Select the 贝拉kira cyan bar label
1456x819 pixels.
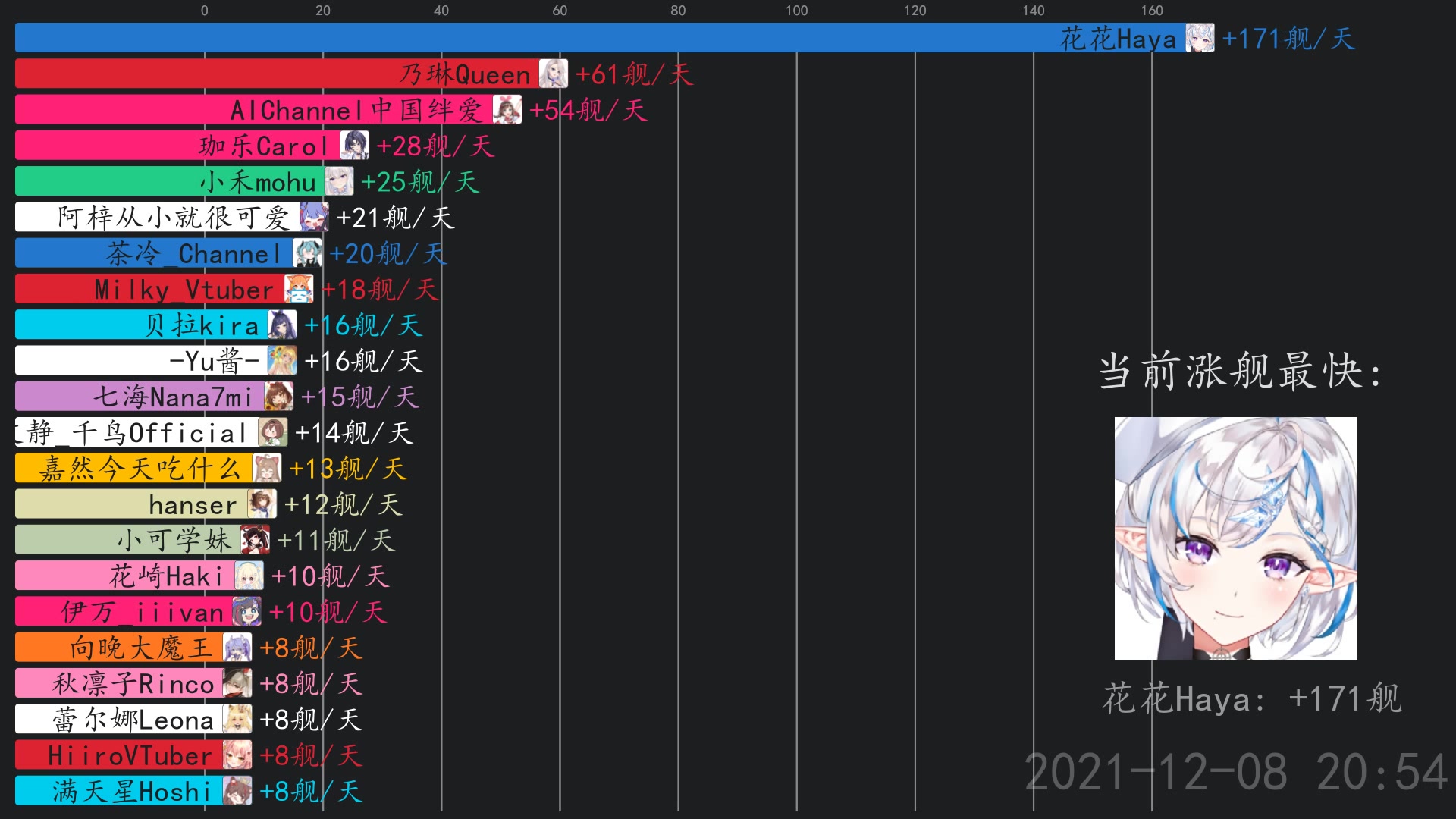(202, 325)
